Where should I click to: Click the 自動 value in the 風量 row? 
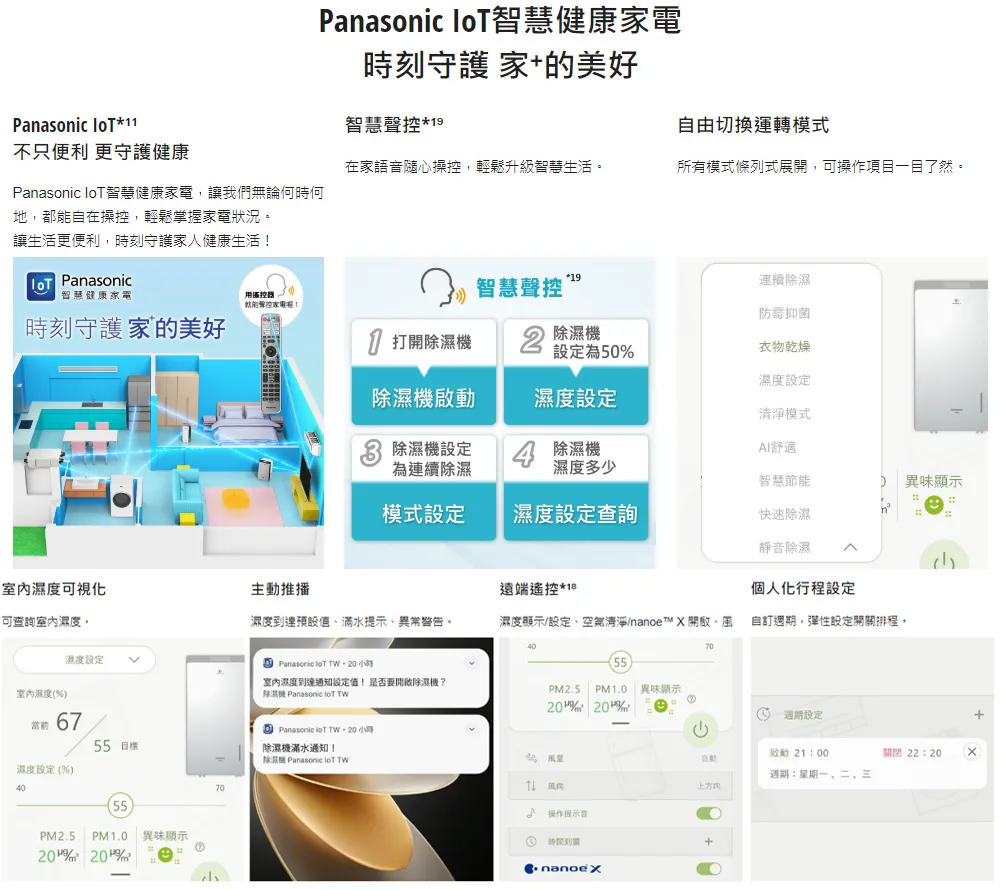[709, 758]
